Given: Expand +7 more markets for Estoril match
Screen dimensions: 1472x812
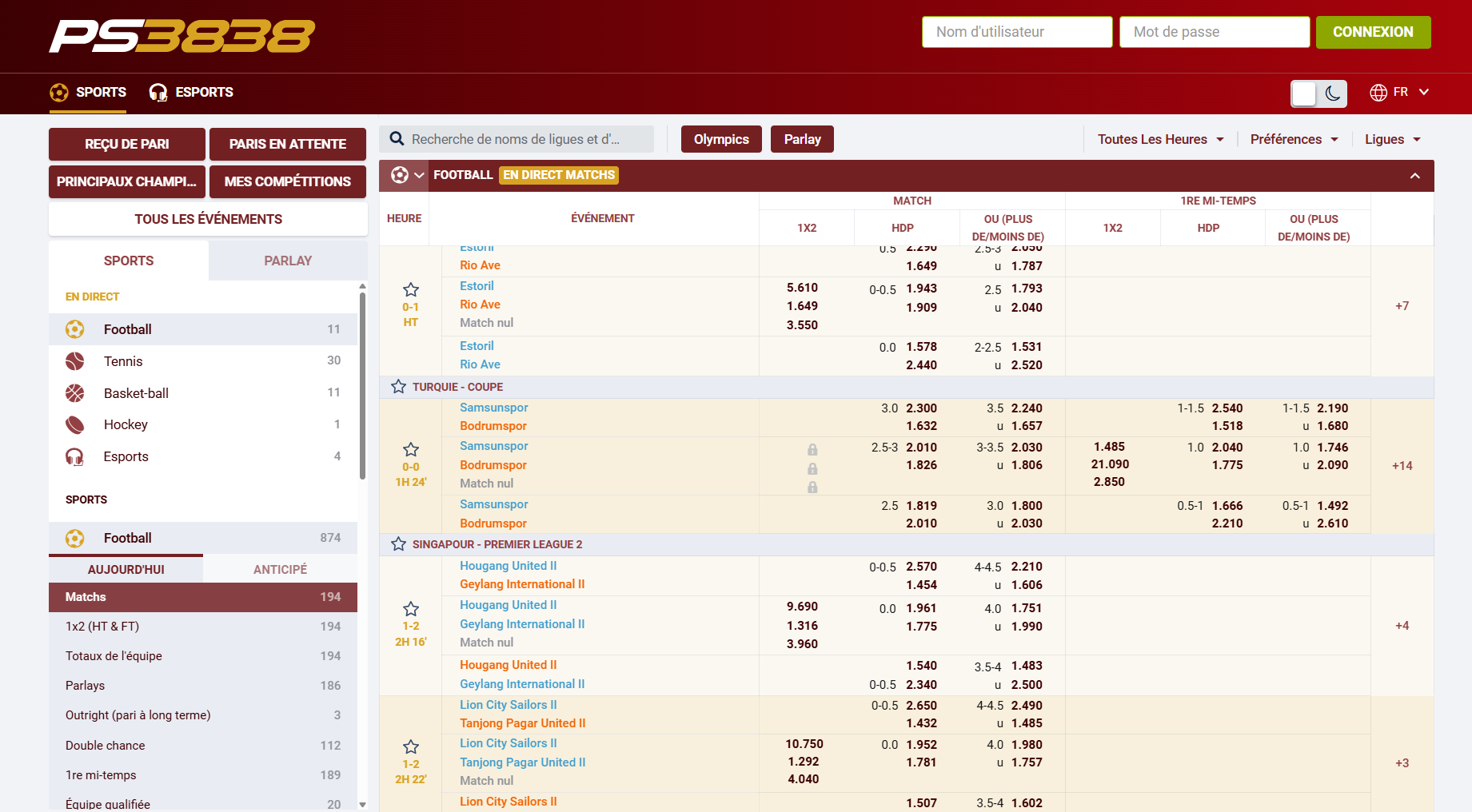Looking at the screenshot, I should [x=1402, y=306].
